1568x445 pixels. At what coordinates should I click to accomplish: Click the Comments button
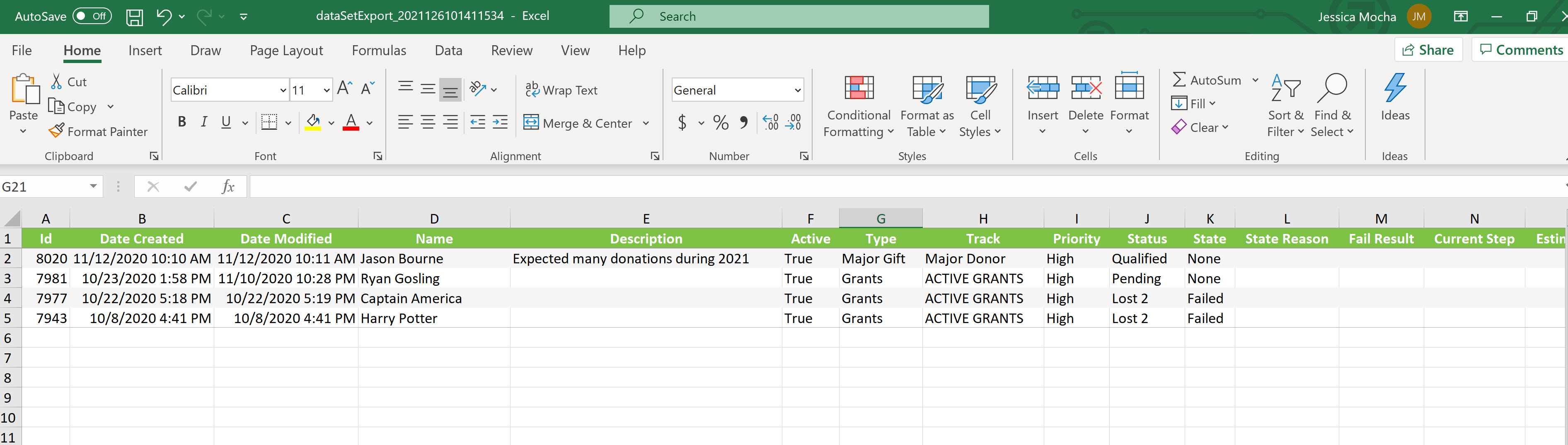click(x=1520, y=50)
